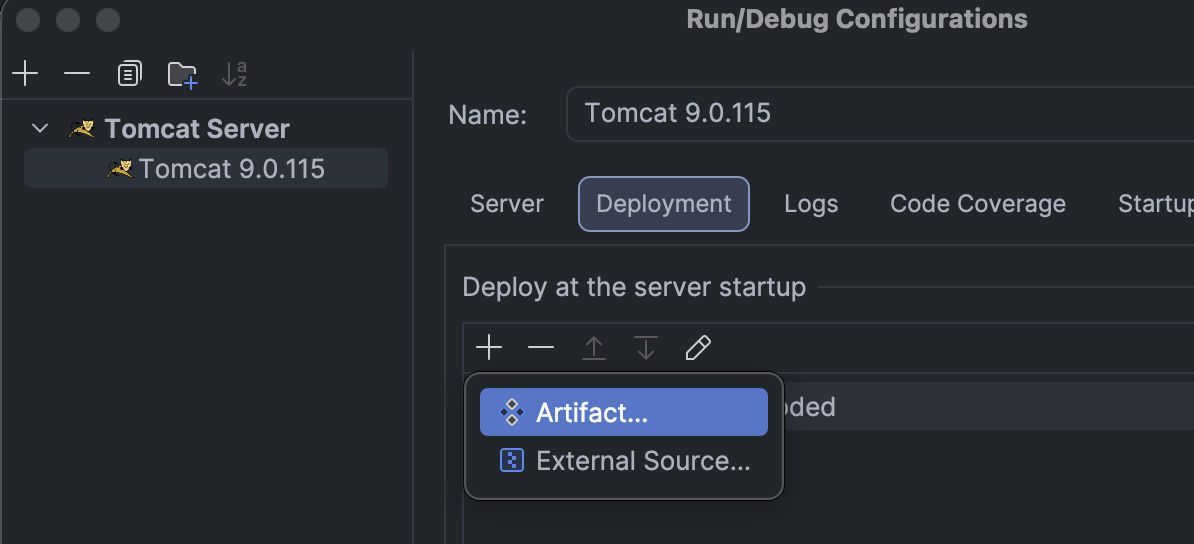Viewport: 1194px width, 544px height.
Task: Remove the selected deployment entry
Action: click(x=541, y=347)
